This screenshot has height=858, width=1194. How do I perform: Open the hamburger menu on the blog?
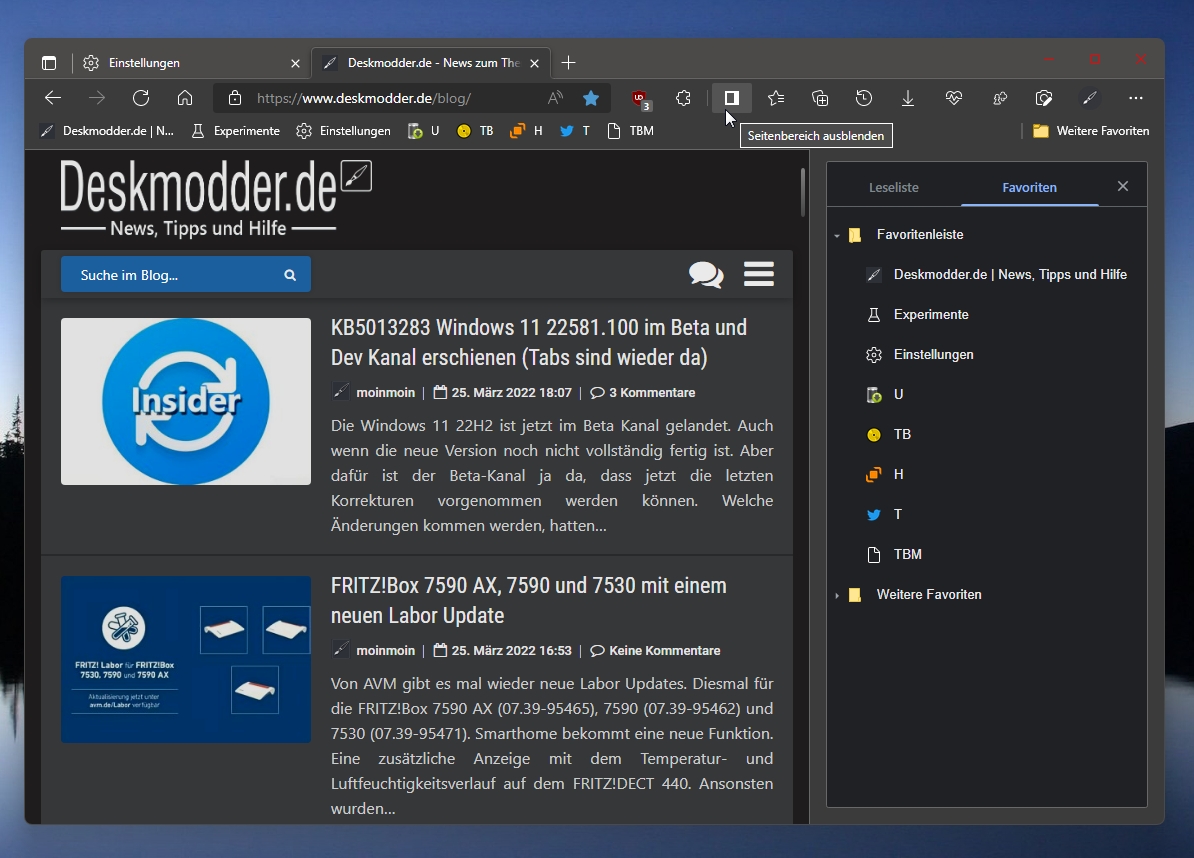click(x=758, y=274)
